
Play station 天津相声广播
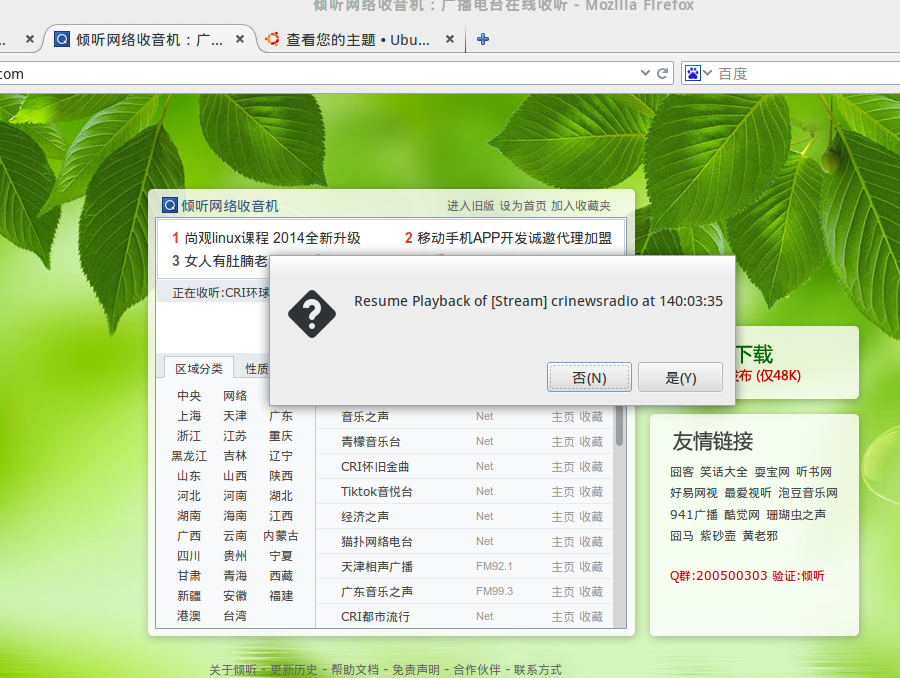[377, 567]
